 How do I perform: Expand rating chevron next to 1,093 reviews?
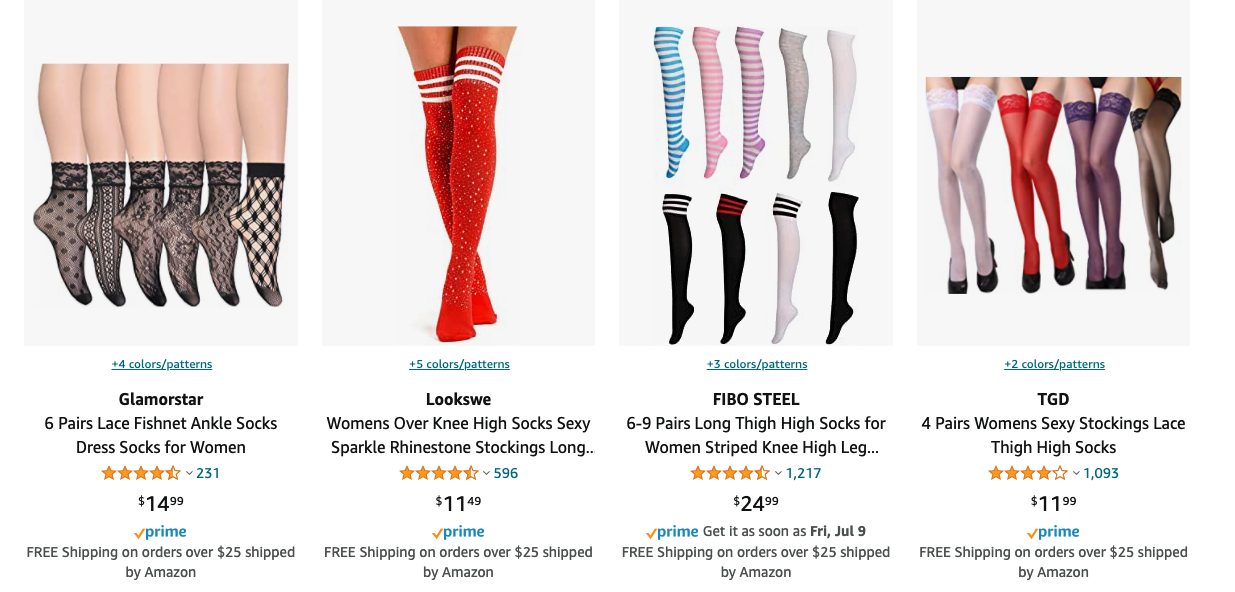point(1076,474)
